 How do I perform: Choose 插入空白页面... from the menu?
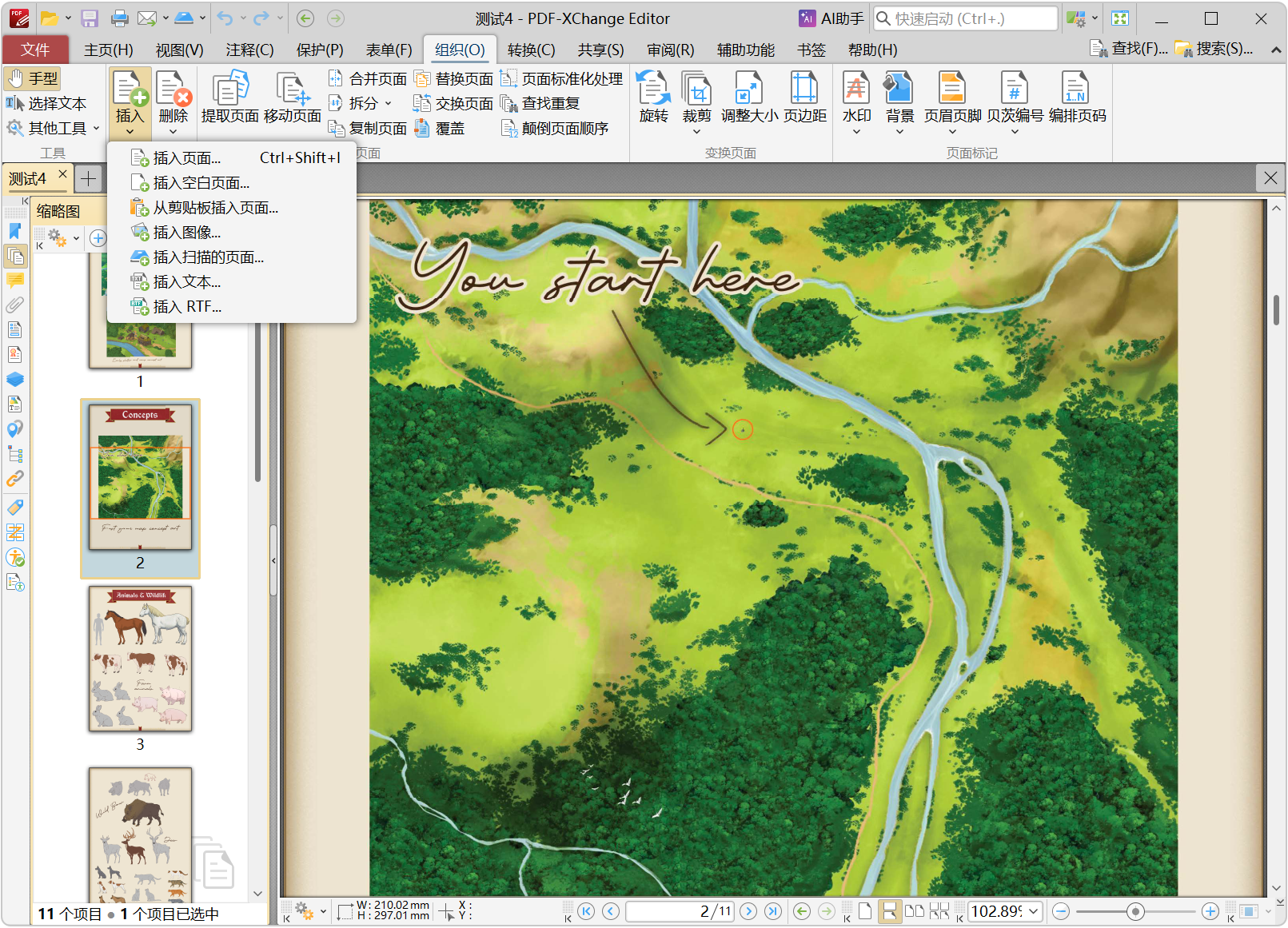coord(232,183)
